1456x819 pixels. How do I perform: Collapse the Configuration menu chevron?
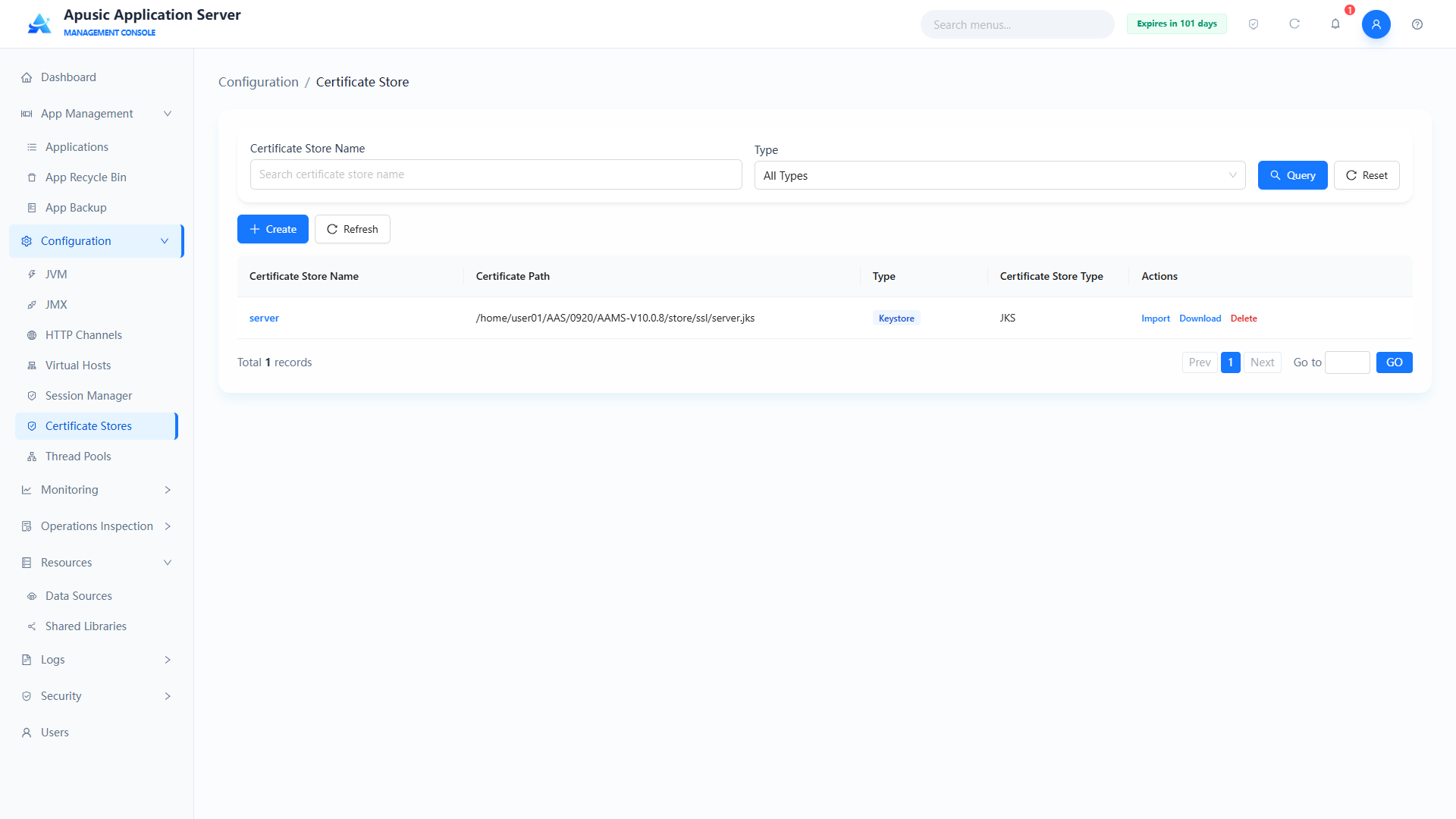(165, 241)
